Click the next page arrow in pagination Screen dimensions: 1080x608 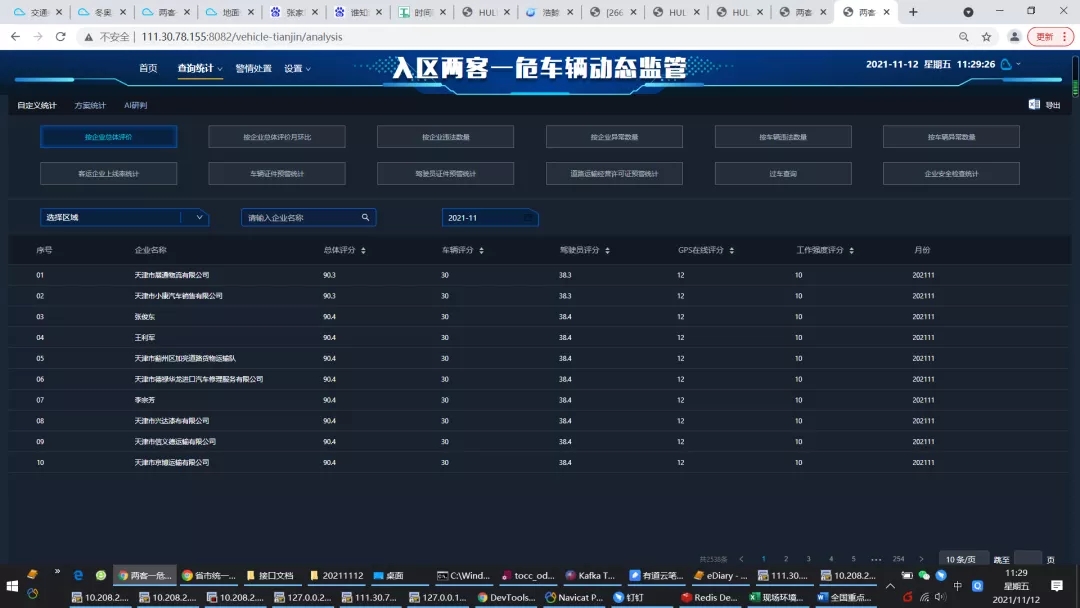click(922, 559)
